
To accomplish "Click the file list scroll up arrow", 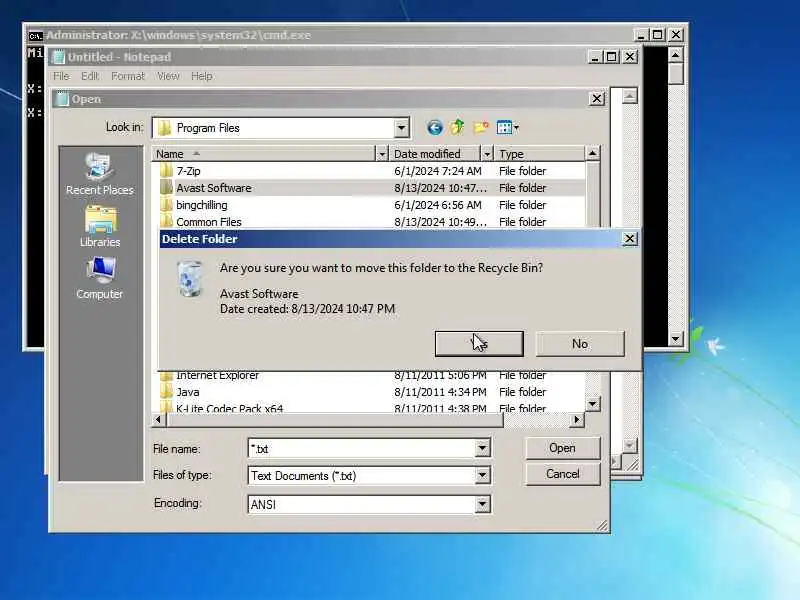I will click(x=592, y=153).
